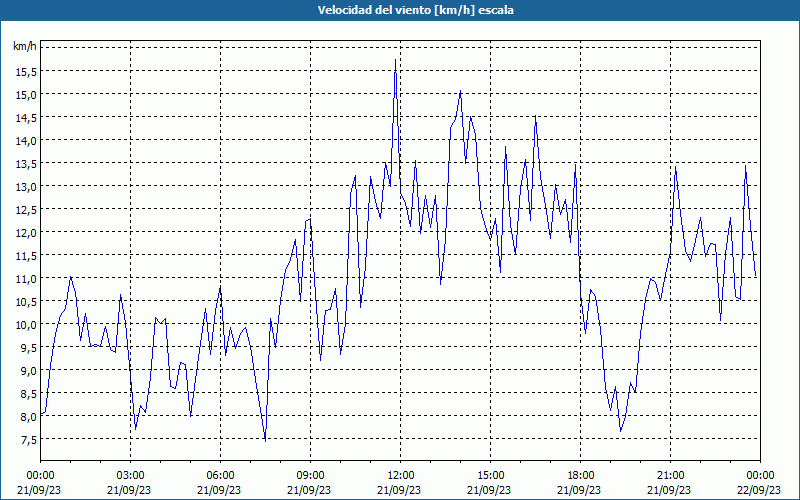
Task: Click the 18:00 time axis label
Action: point(581,476)
